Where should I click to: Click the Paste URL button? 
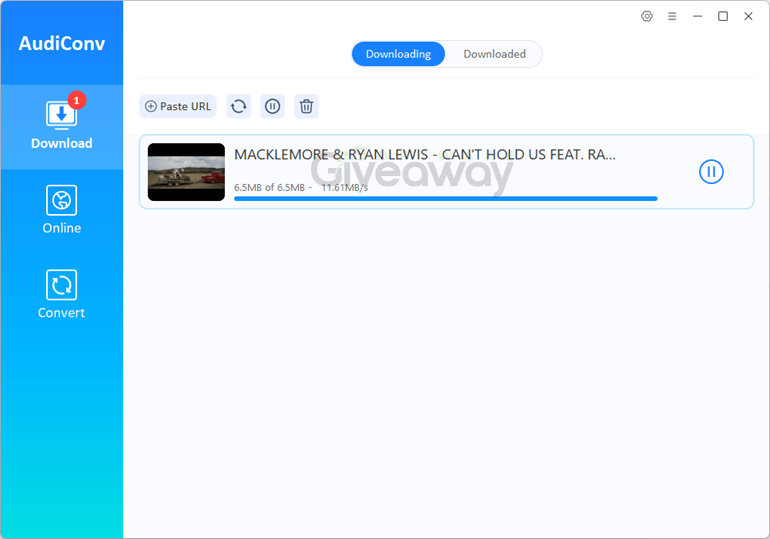(178, 107)
